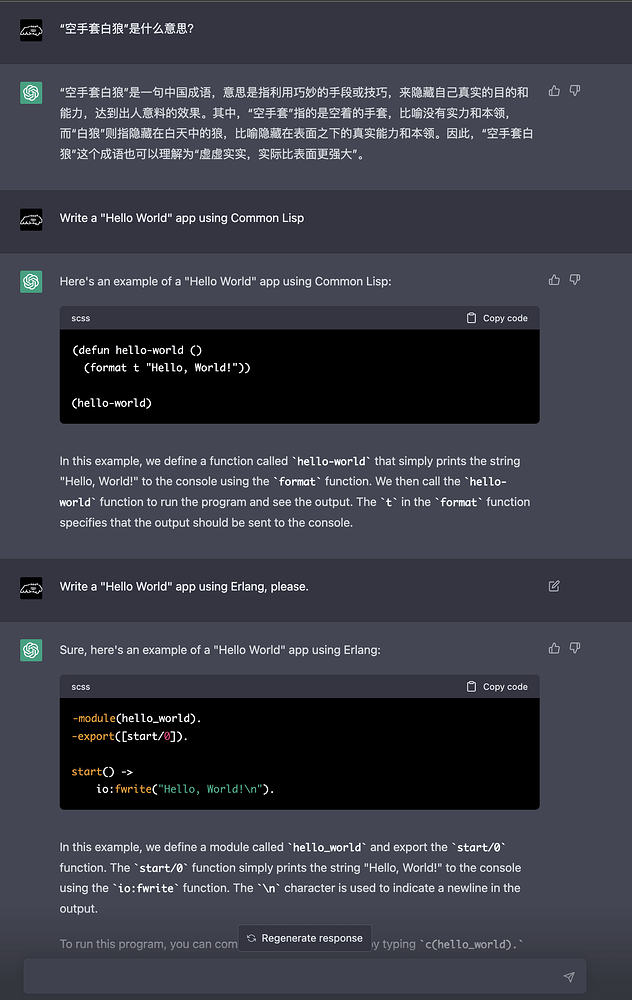Give thumbs down to the Common Lisp response
The image size is (632, 1000).
(x=575, y=279)
